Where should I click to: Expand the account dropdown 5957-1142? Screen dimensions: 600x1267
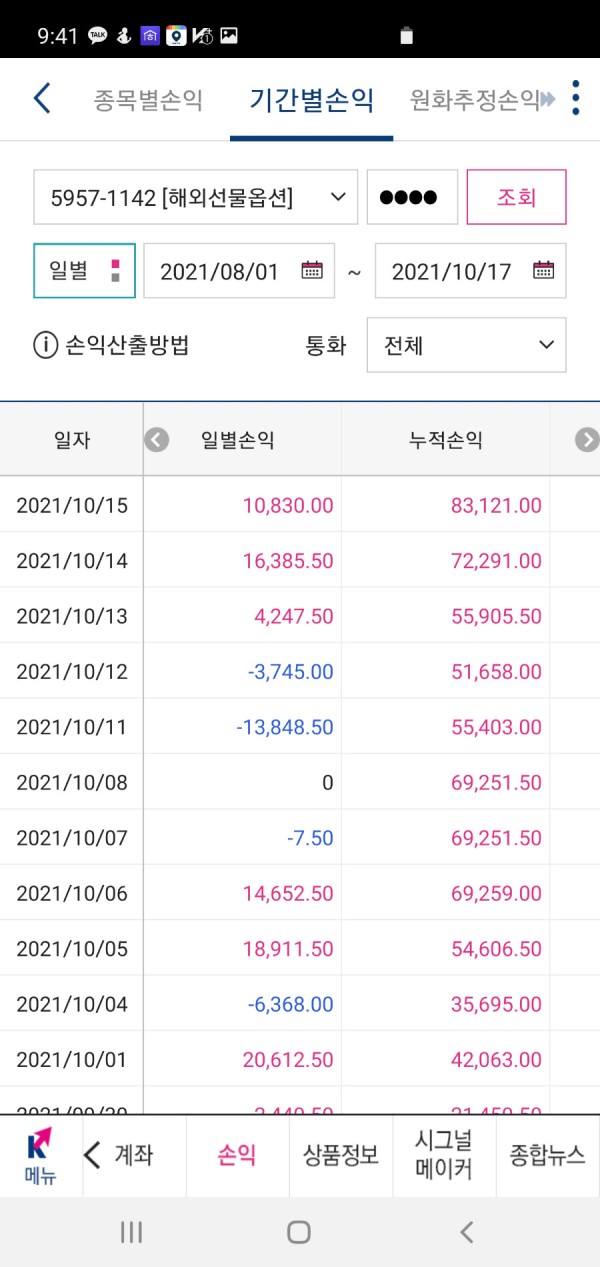195,197
